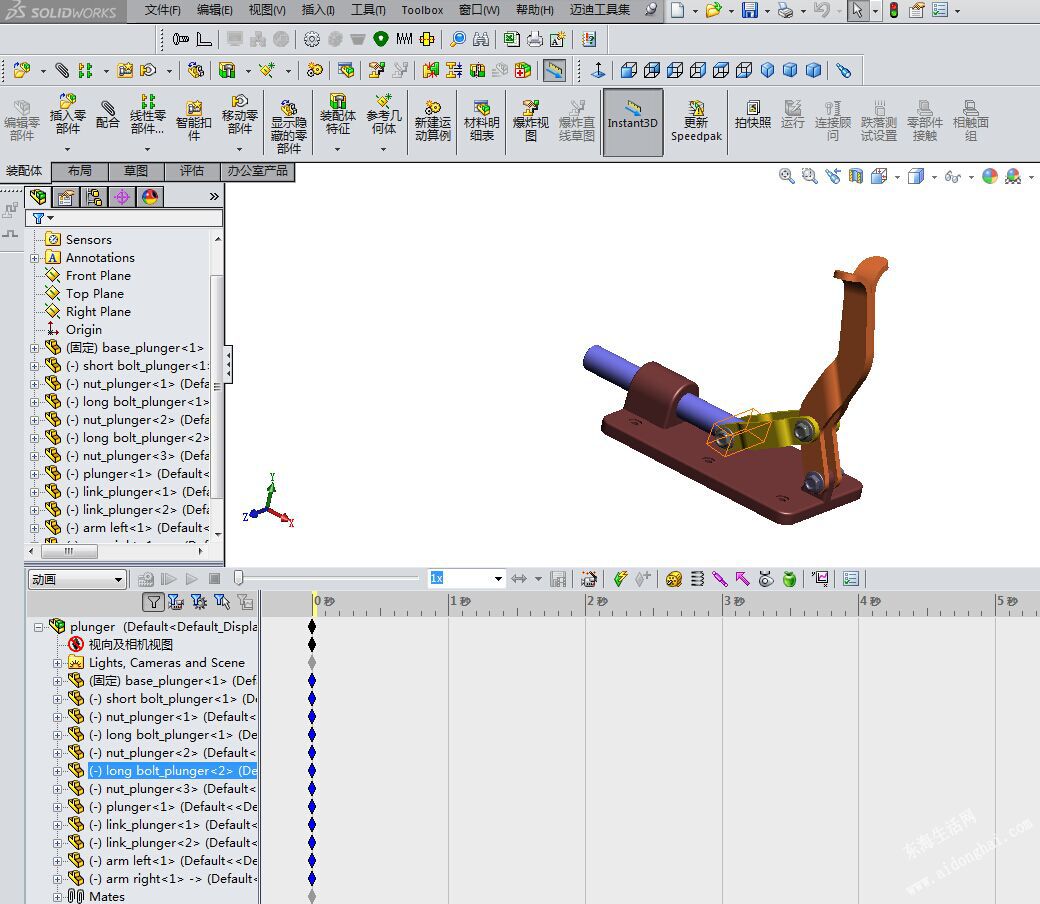Click the add spring icon in motion toolbar
The image size is (1040, 904).
click(697, 579)
